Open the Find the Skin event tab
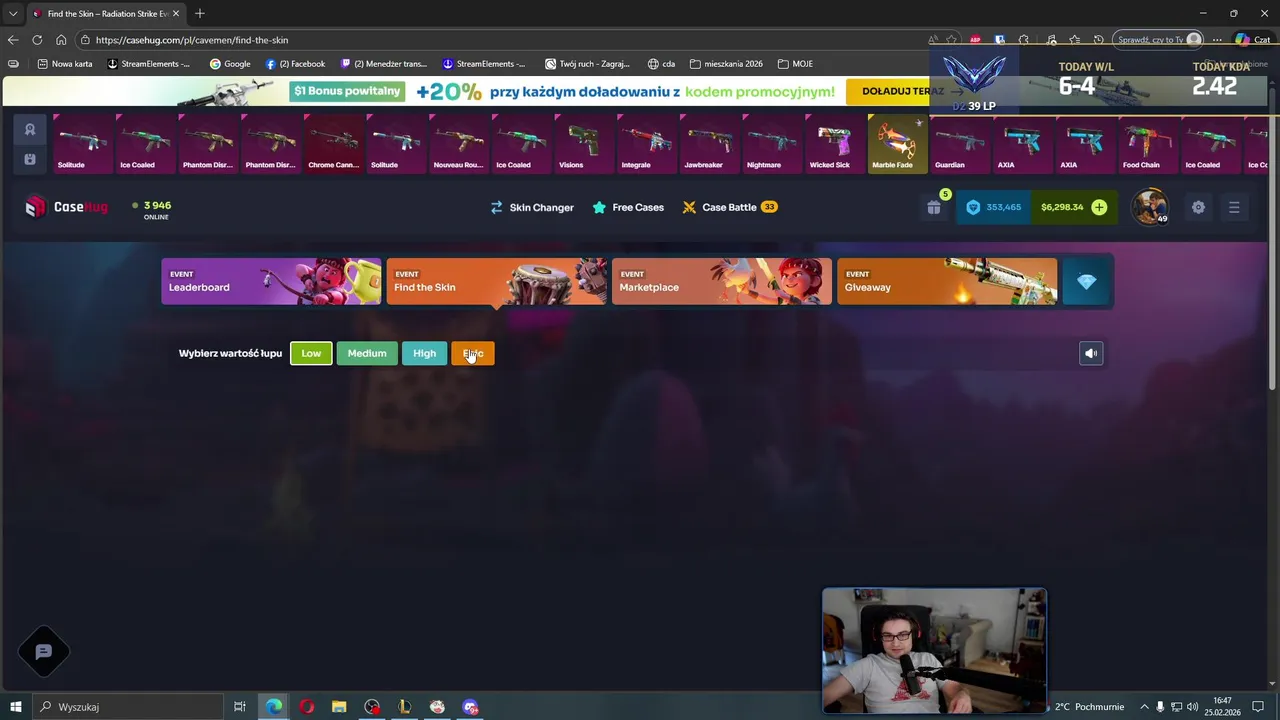 [497, 282]
